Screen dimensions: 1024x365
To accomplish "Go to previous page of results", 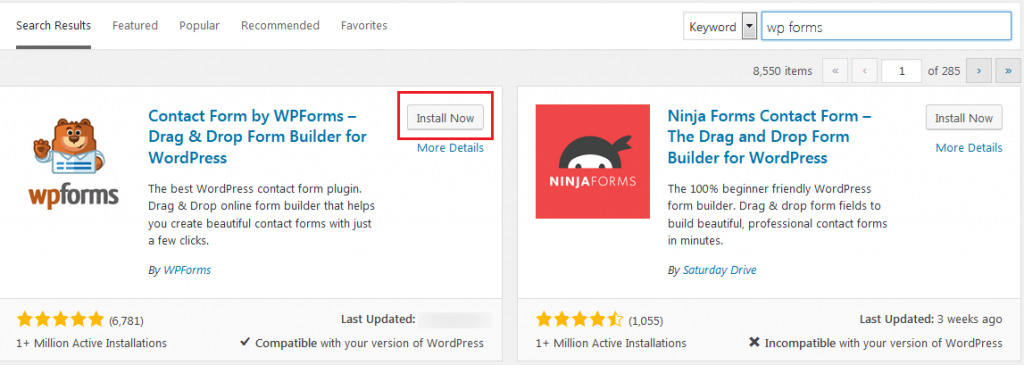I will (x=864, y=71).
